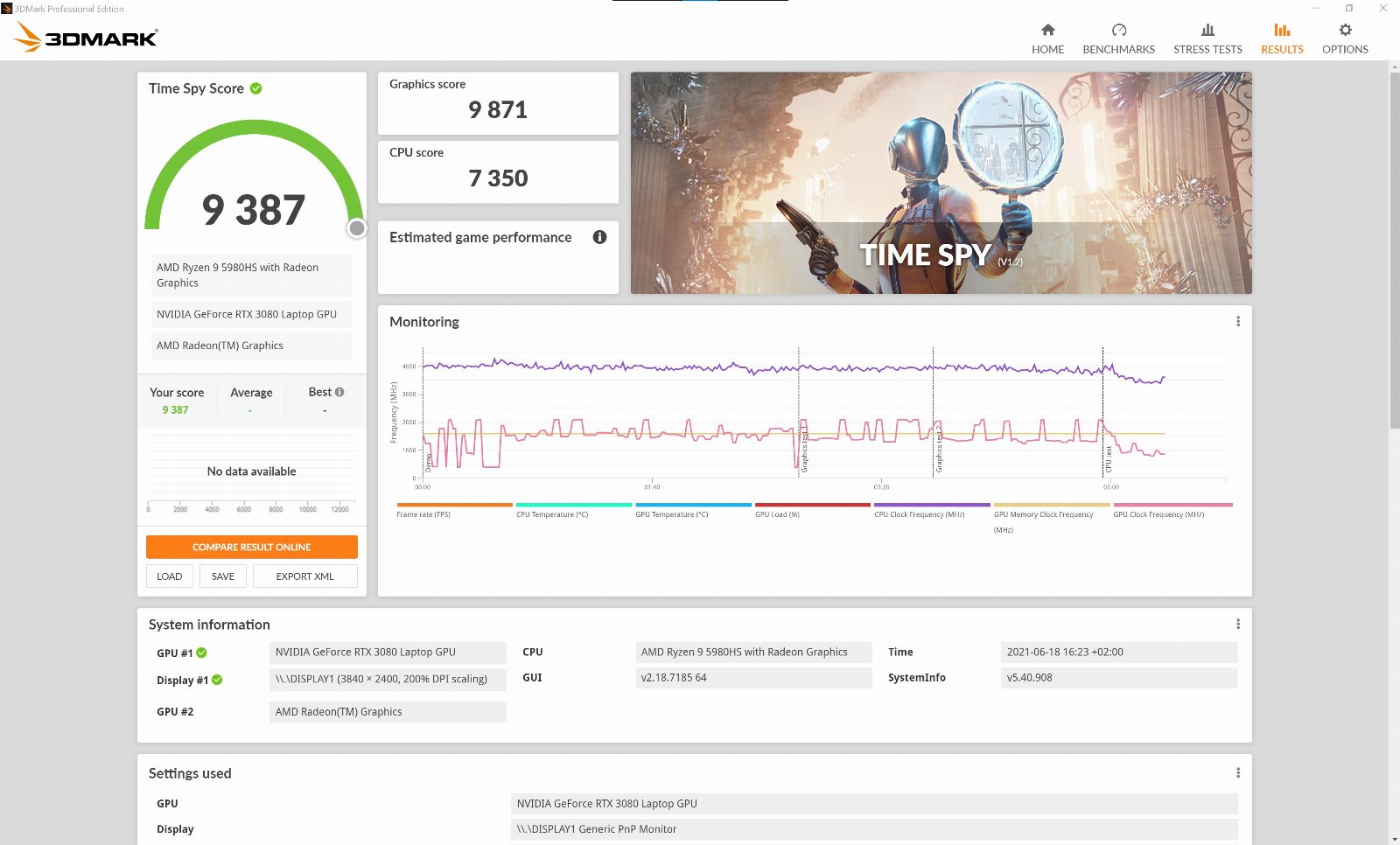Viewport: 1400px width, 845px height.
Task: Click Your score value 9 387
Action: 175,409
